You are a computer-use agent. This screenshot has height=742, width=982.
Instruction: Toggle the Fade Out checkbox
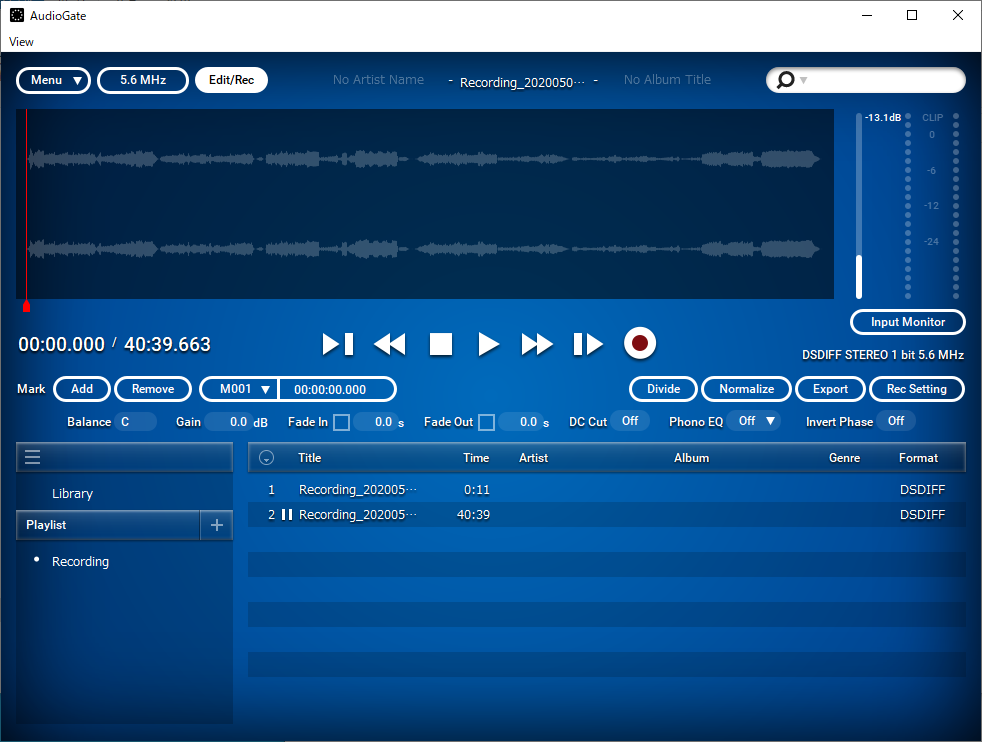coord(486,422)
